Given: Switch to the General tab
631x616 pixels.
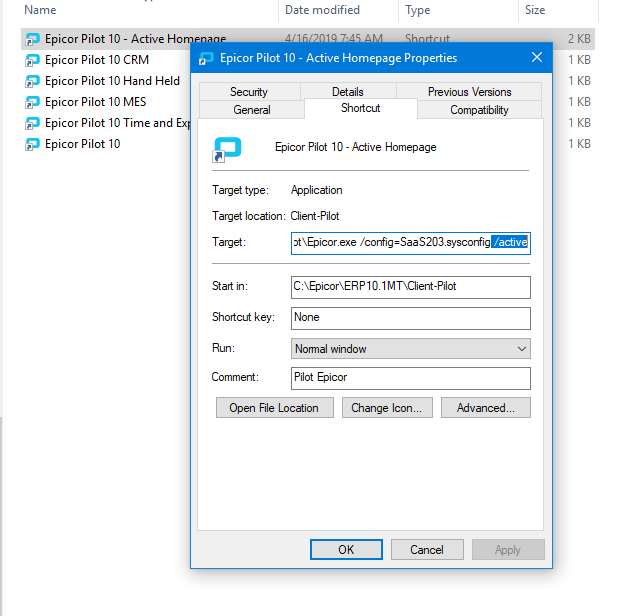Looking at the screenshot, I should coord(252,110).
